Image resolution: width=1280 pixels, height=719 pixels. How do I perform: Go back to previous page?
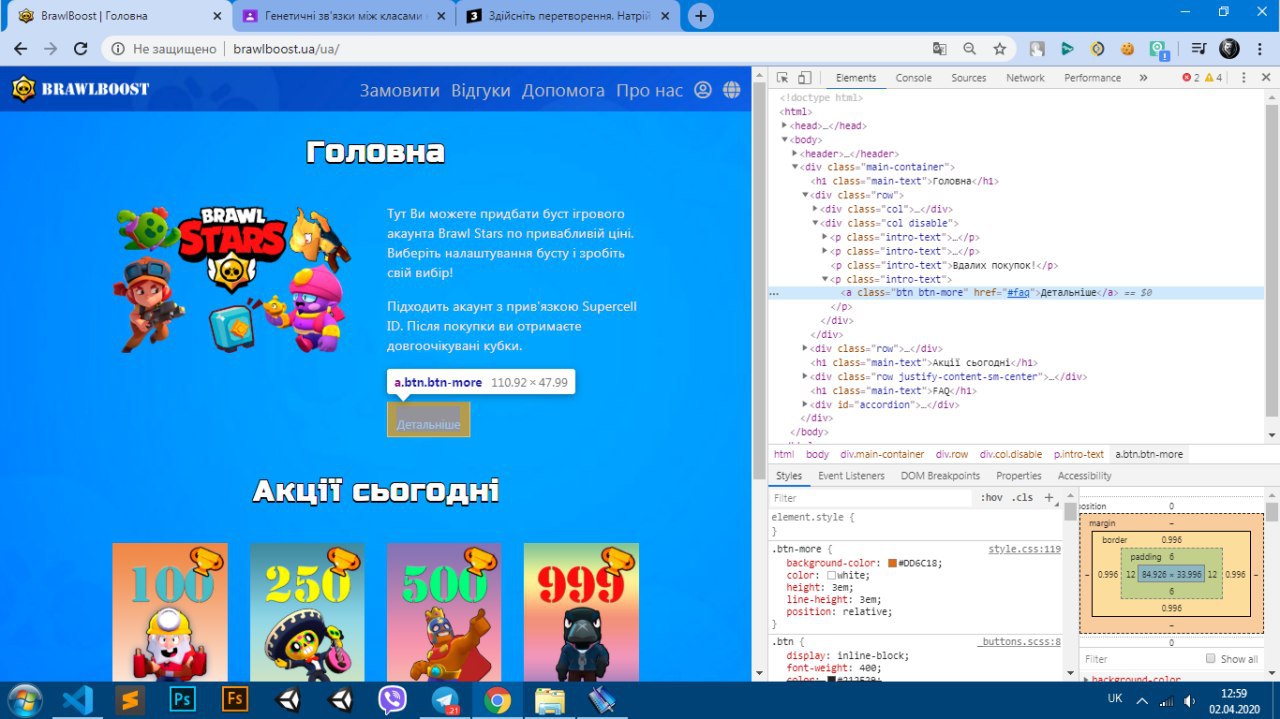(20, 48)
